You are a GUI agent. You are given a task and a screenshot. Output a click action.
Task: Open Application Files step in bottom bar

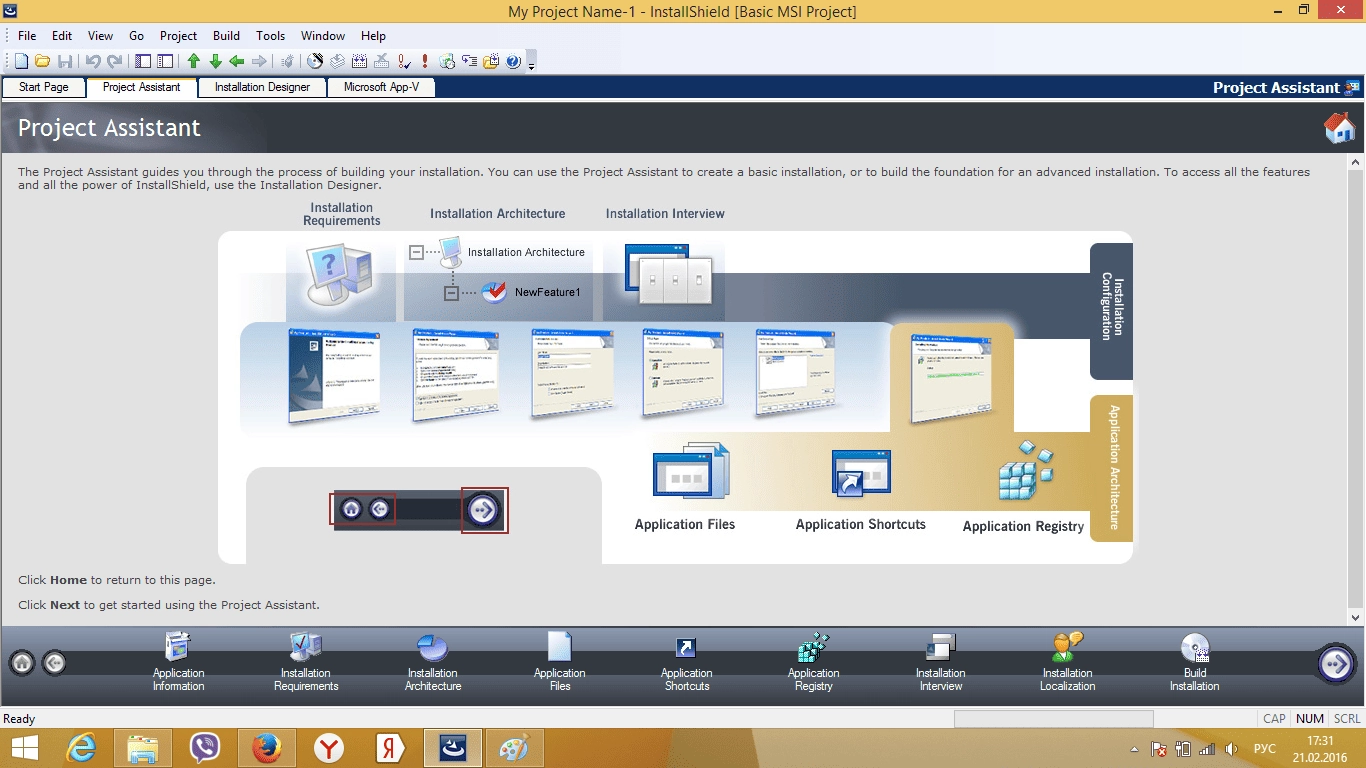[x=560, y=662]
